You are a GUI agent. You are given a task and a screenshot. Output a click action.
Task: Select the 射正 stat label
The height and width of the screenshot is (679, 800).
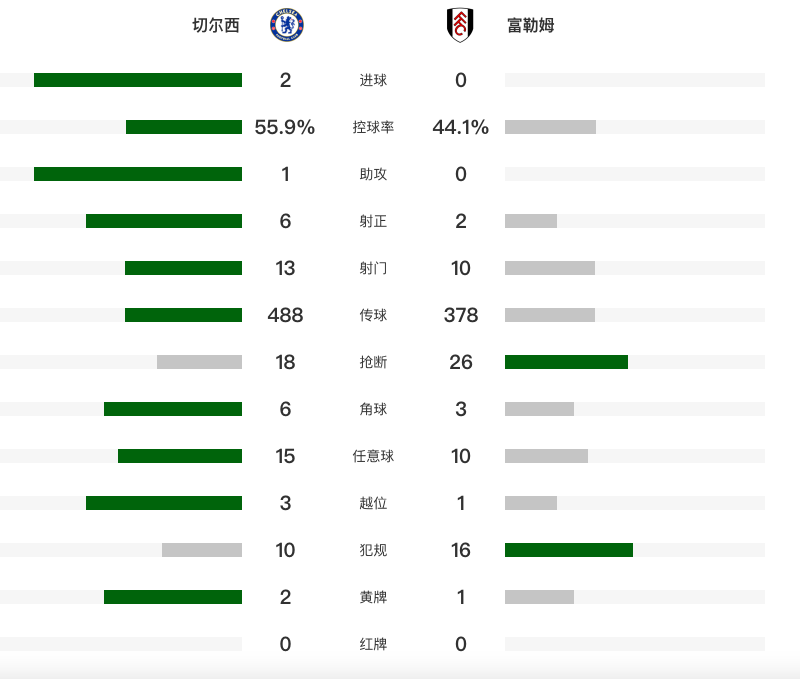tap(373, 221)
